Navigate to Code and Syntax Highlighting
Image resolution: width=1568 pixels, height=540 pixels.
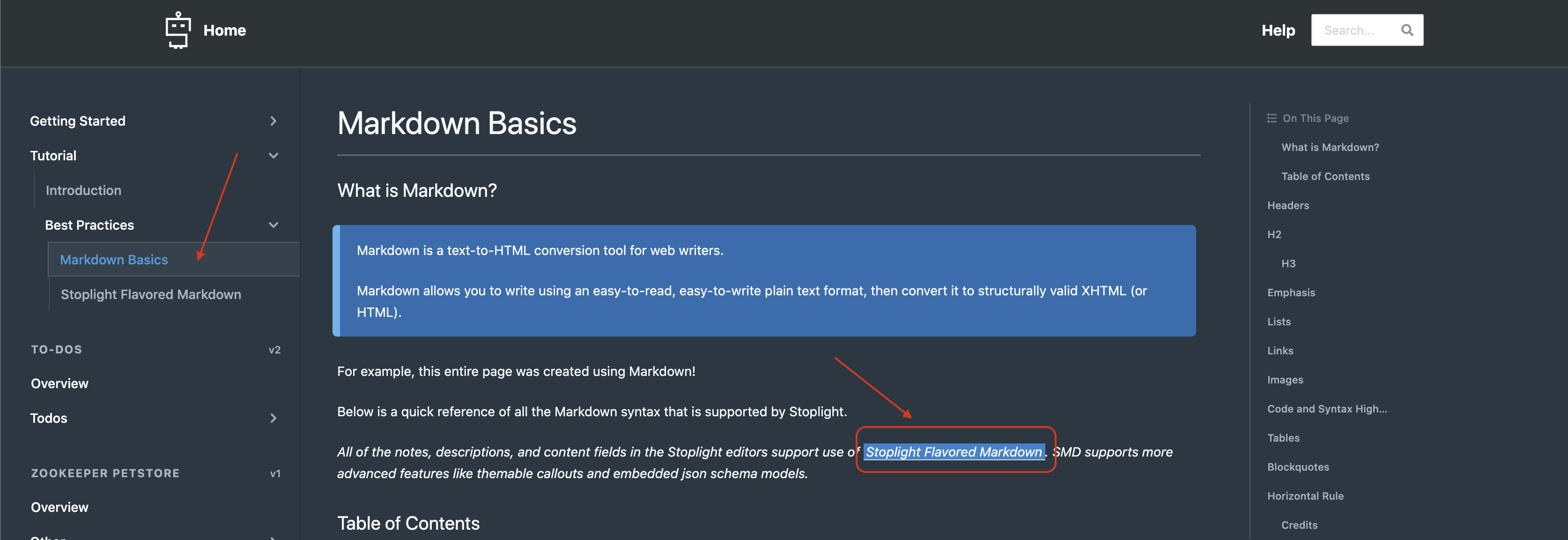pos(1327,408)
